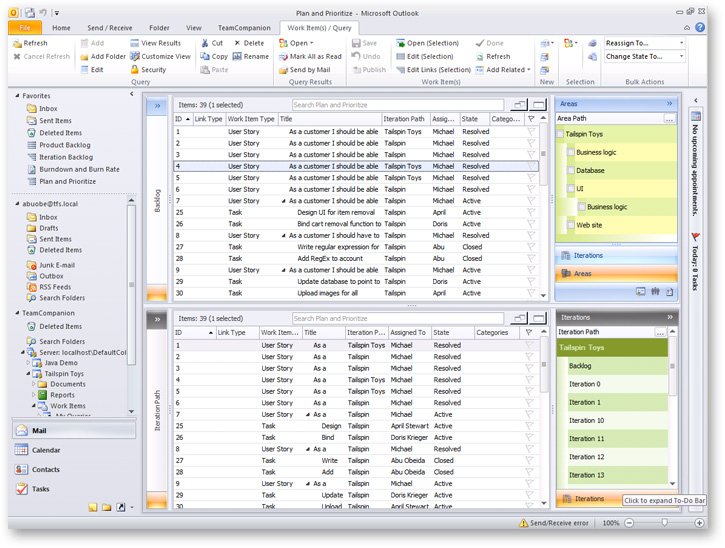Check the Database area checkbox

[x=570, y=171]
